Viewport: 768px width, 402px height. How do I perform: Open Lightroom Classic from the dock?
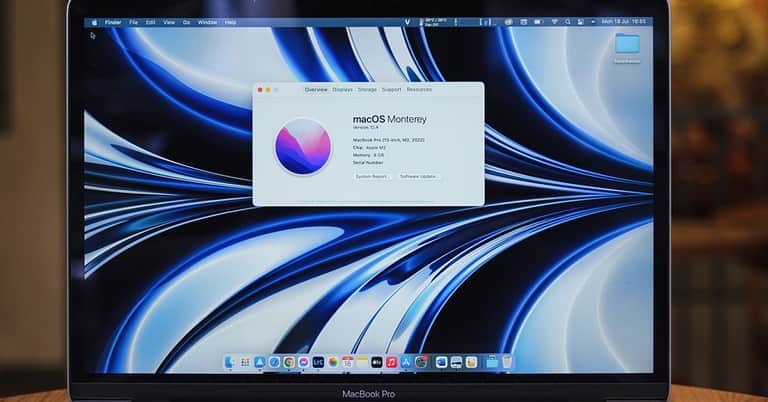coord(318,362)
